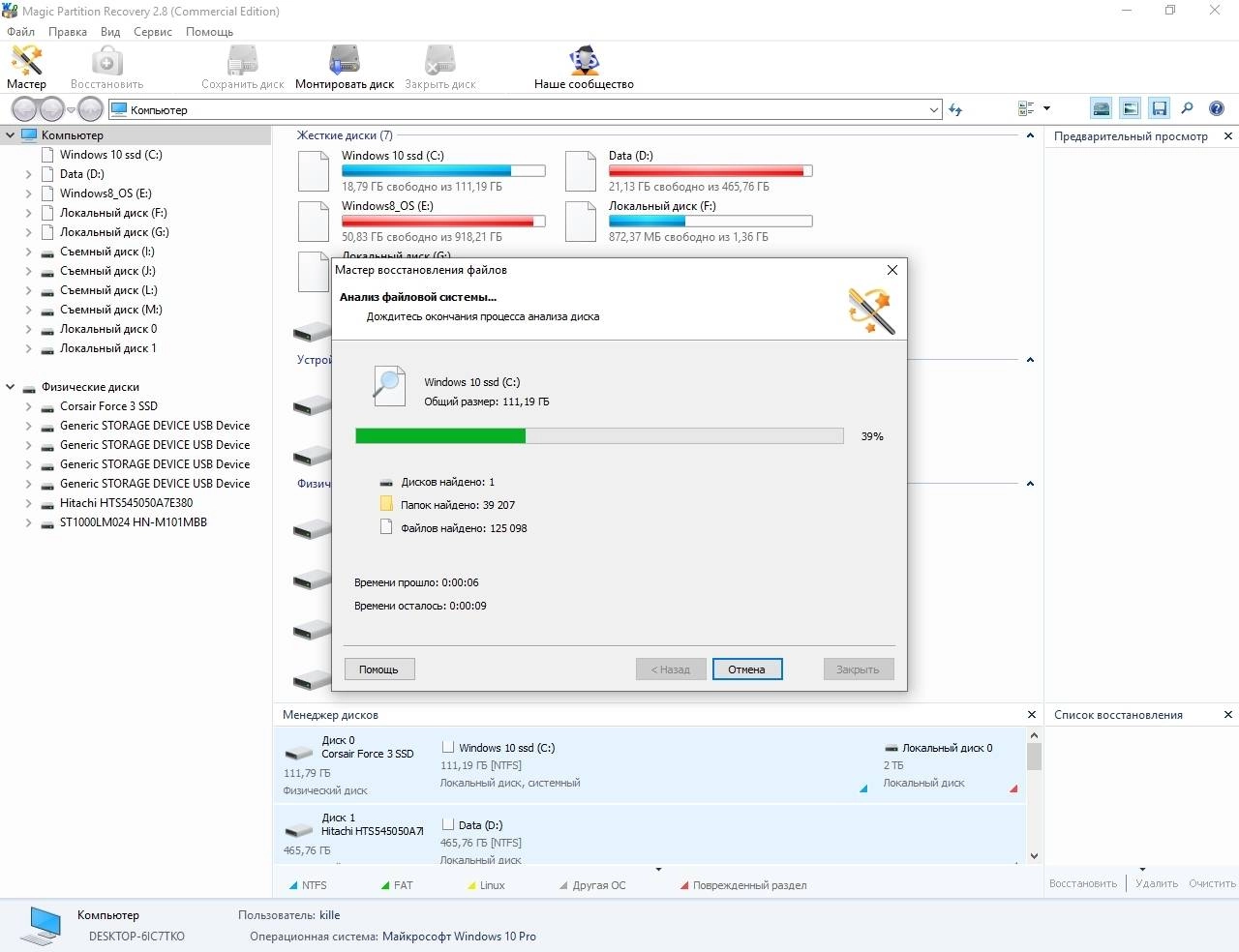Click the refresh arrows icon beside address bar

click(955, 109)
